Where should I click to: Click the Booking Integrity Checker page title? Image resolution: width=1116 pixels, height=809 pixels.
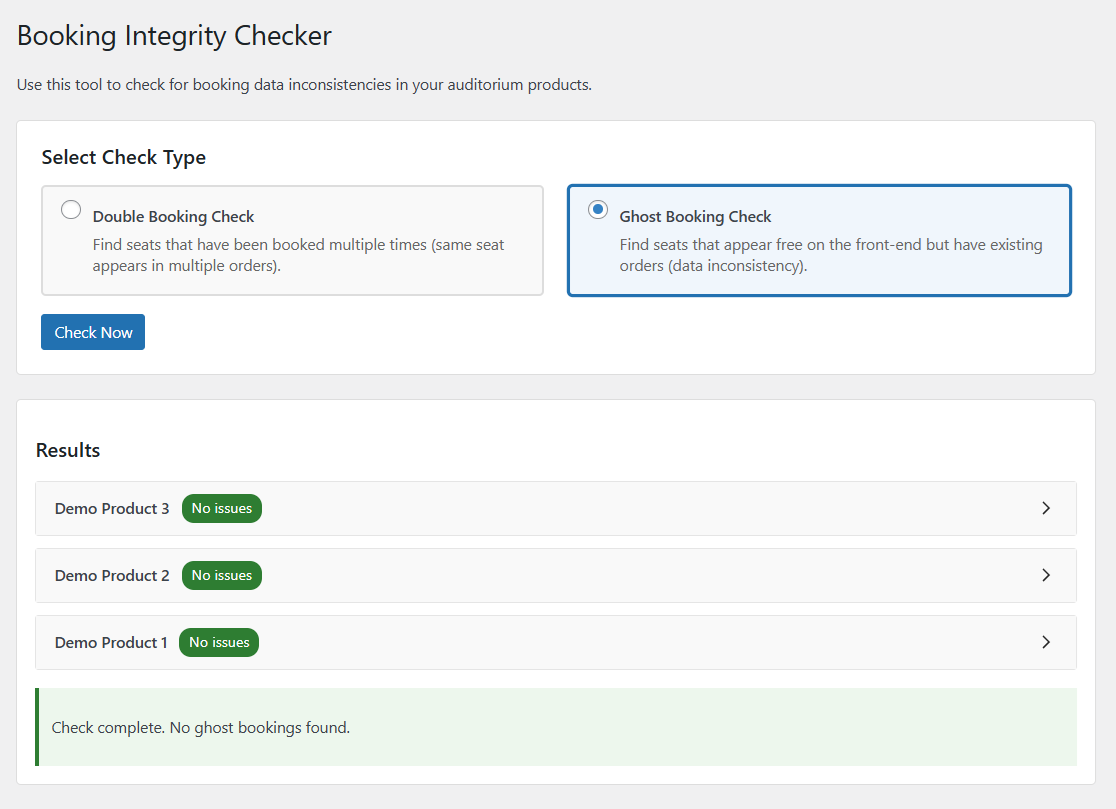click(x=174, y=36)
